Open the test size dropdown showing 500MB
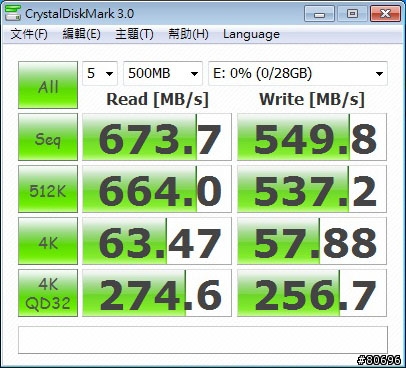Viewport: 406px width, 368px height. pyautogui.click(x=163, y=73)
